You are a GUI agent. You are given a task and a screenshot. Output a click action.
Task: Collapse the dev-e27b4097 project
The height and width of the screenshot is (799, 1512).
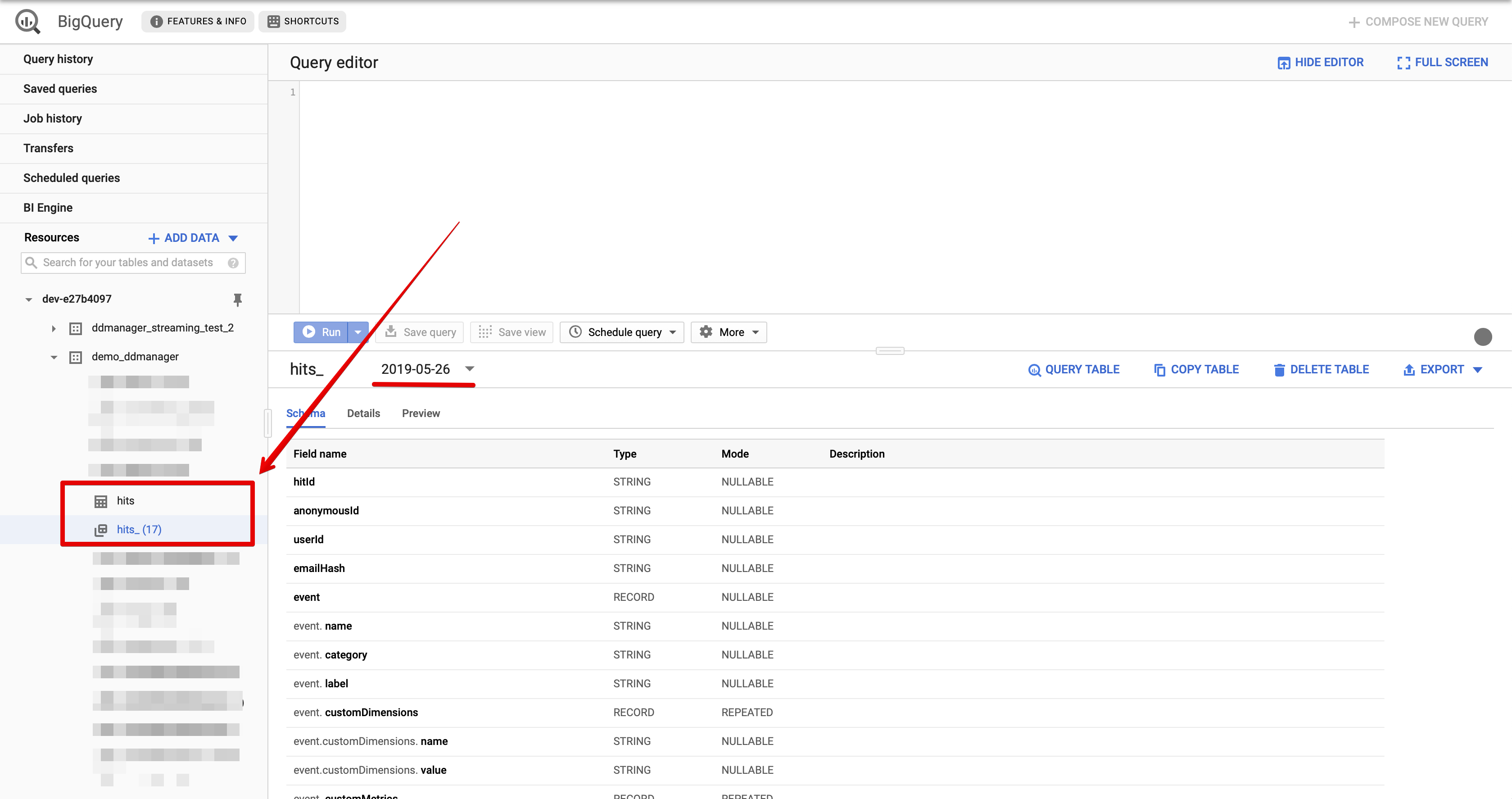coord(28,300)
